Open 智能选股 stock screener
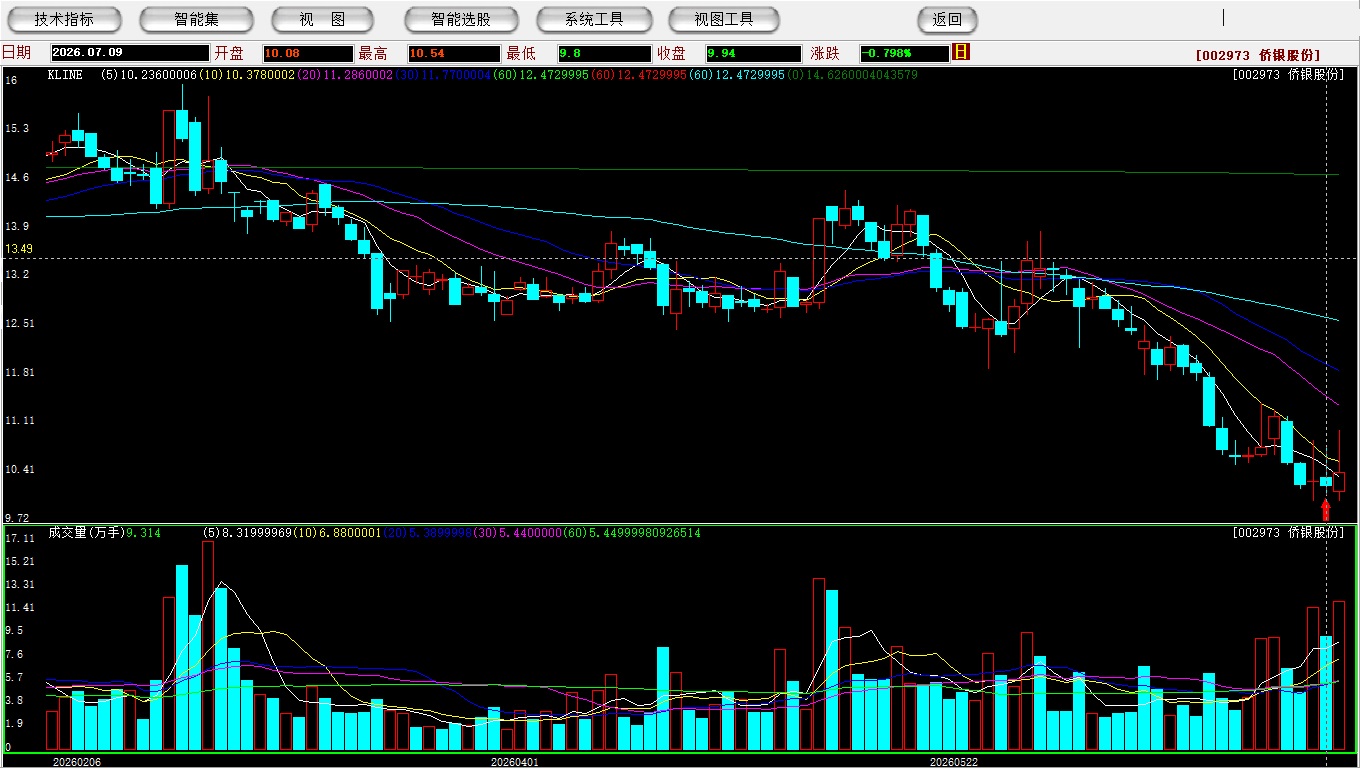This screenshot has width=1360, height=768. point(461,19)
